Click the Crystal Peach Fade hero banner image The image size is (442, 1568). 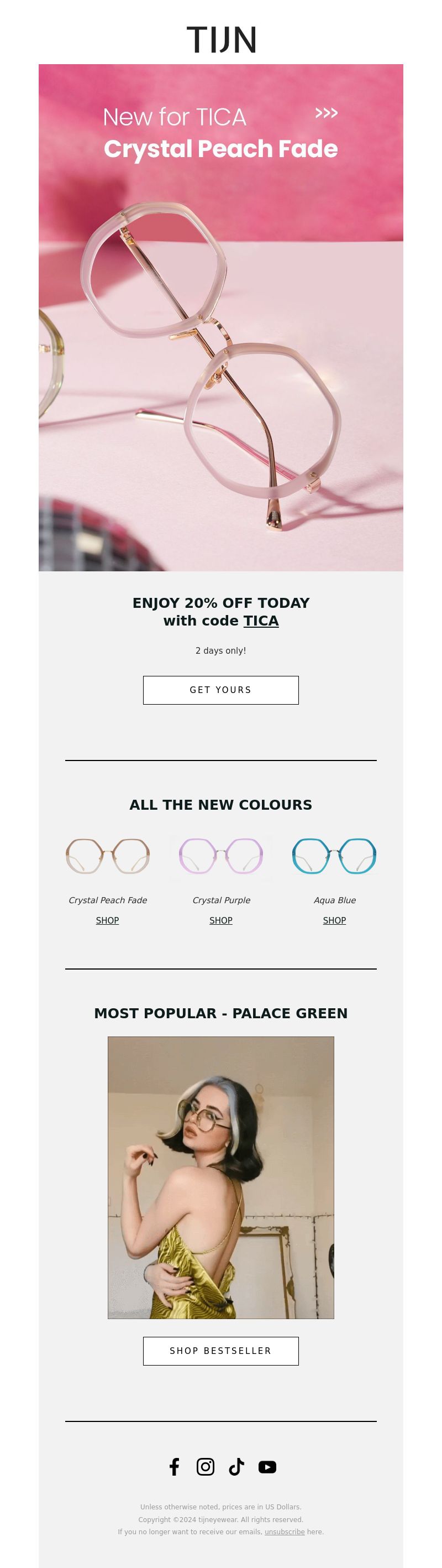pos(220,317)
